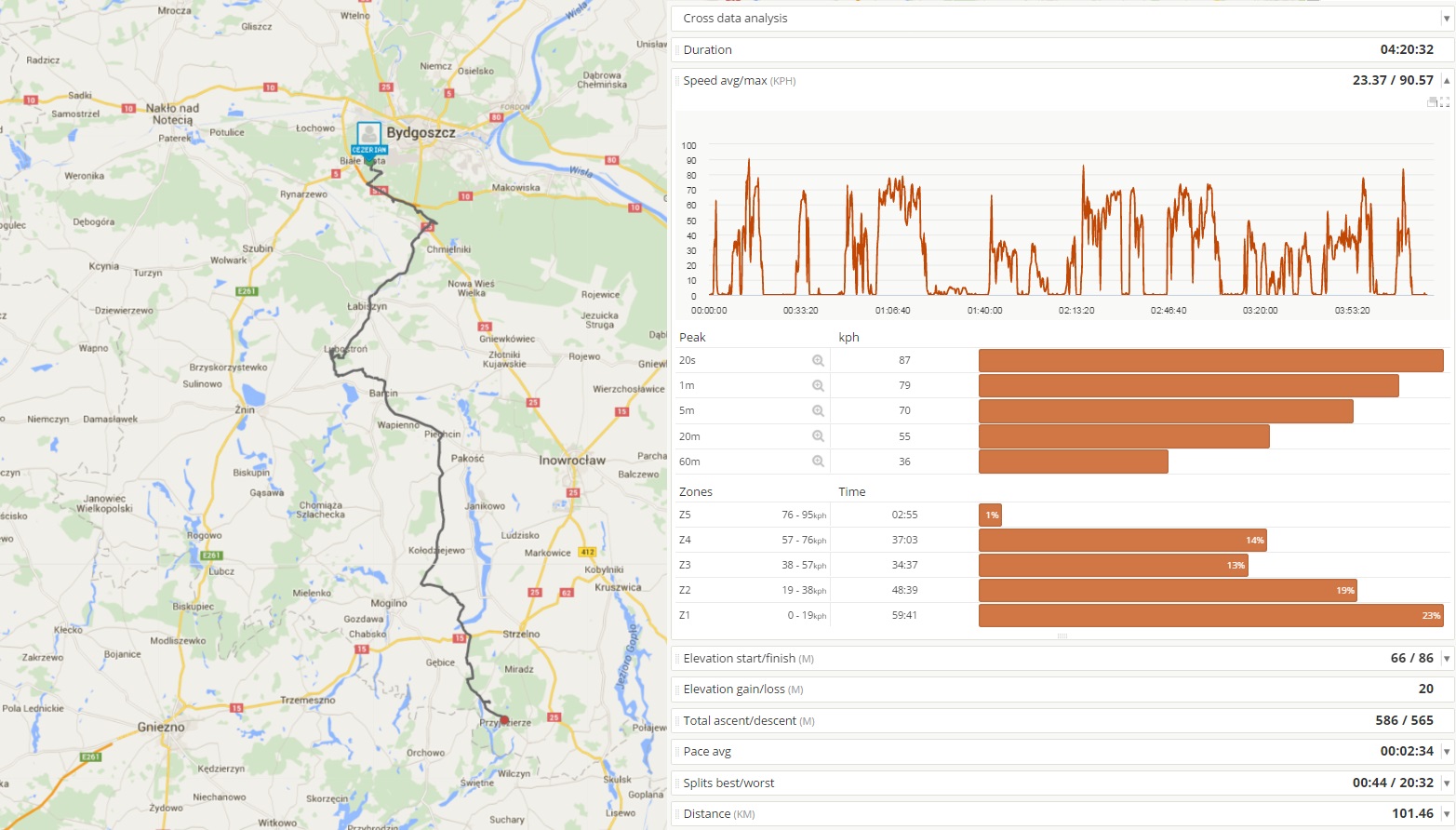Click the Speed value 23.37 / 90.57

click(1393, 81)
